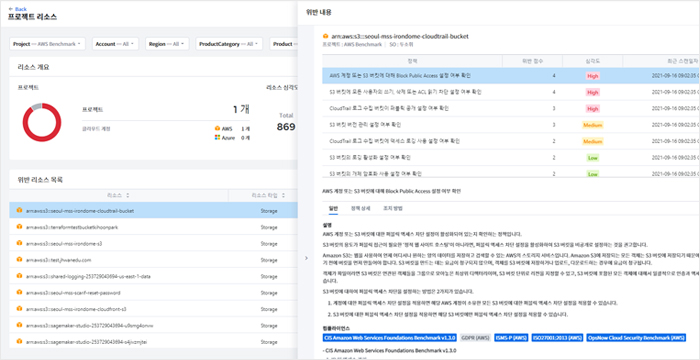Select resource arn:aws:s3:::seoul-mss-irondome-s3
700x360 pixels.
(64, 243)
